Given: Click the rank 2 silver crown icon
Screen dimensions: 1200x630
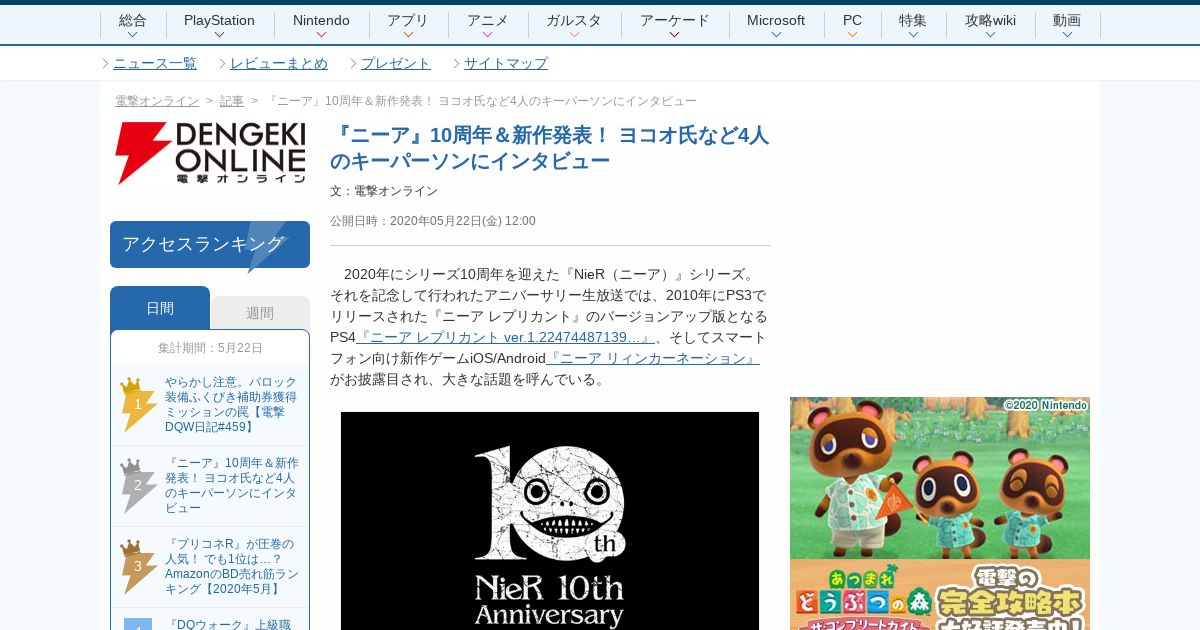Looking at the screenshot, I should (138, 485).
